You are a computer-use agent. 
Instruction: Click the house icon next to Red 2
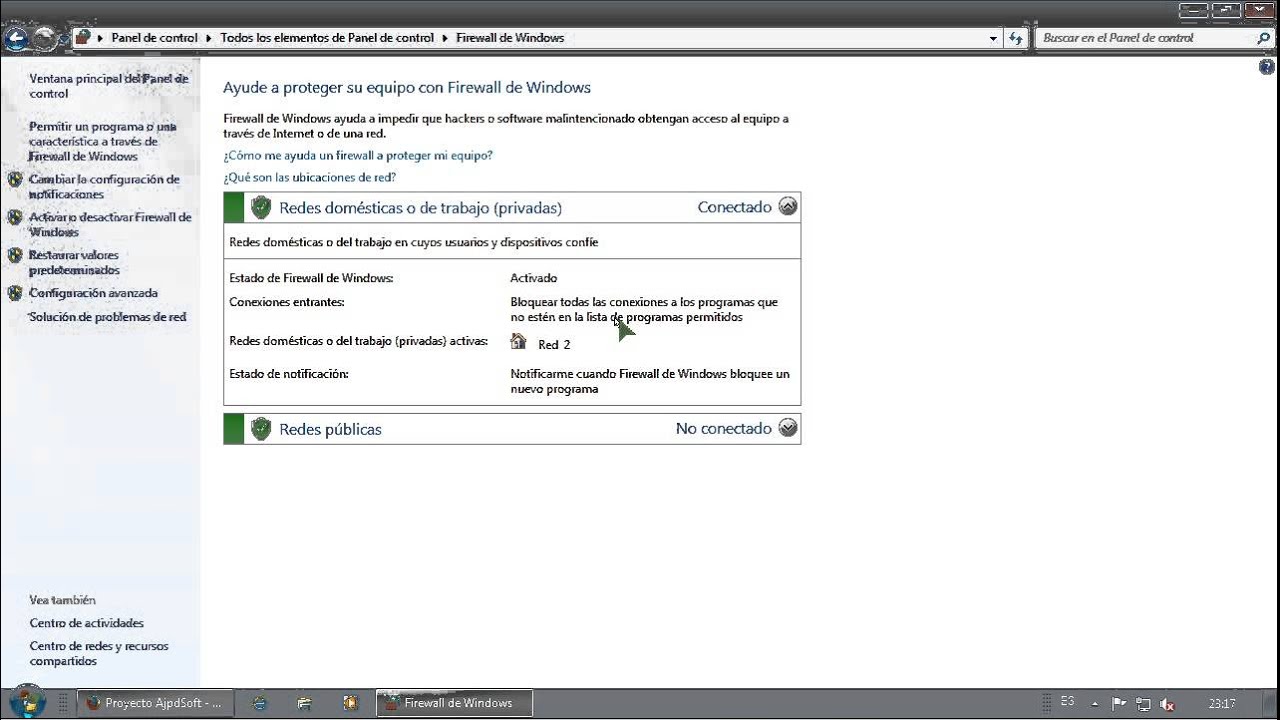click(518, 342)
